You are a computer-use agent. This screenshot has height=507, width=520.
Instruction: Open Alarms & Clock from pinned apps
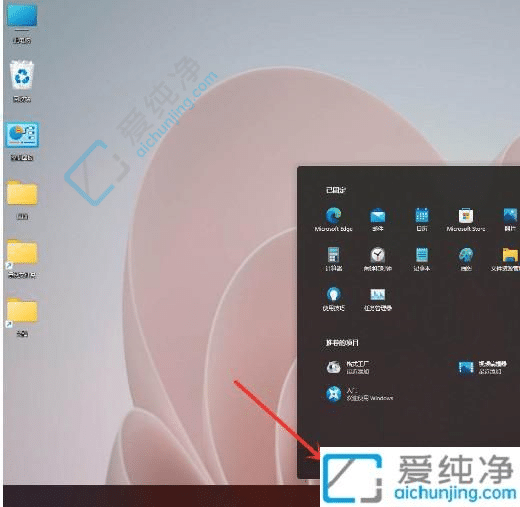point(378,259)
